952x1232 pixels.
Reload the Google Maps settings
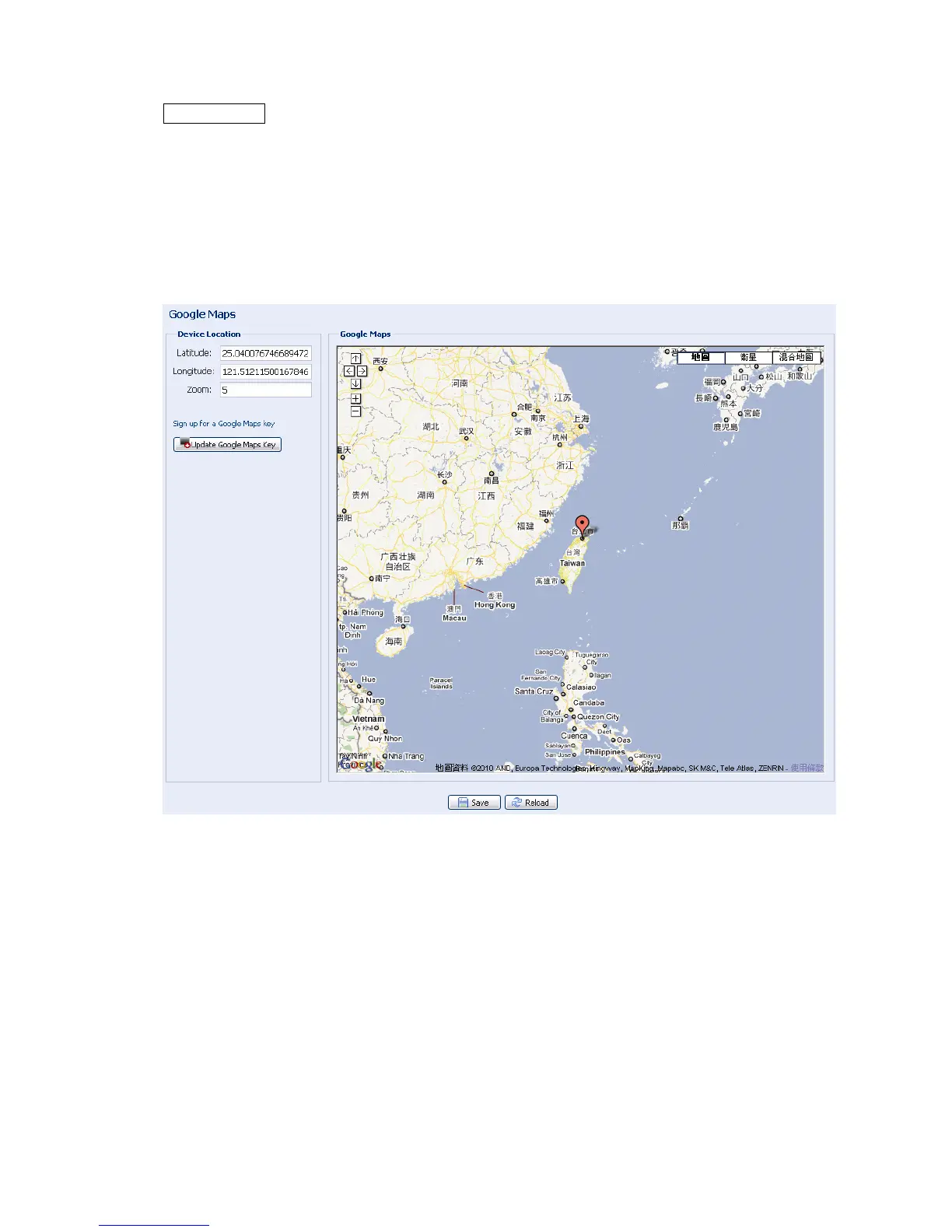tap(530, 803)
